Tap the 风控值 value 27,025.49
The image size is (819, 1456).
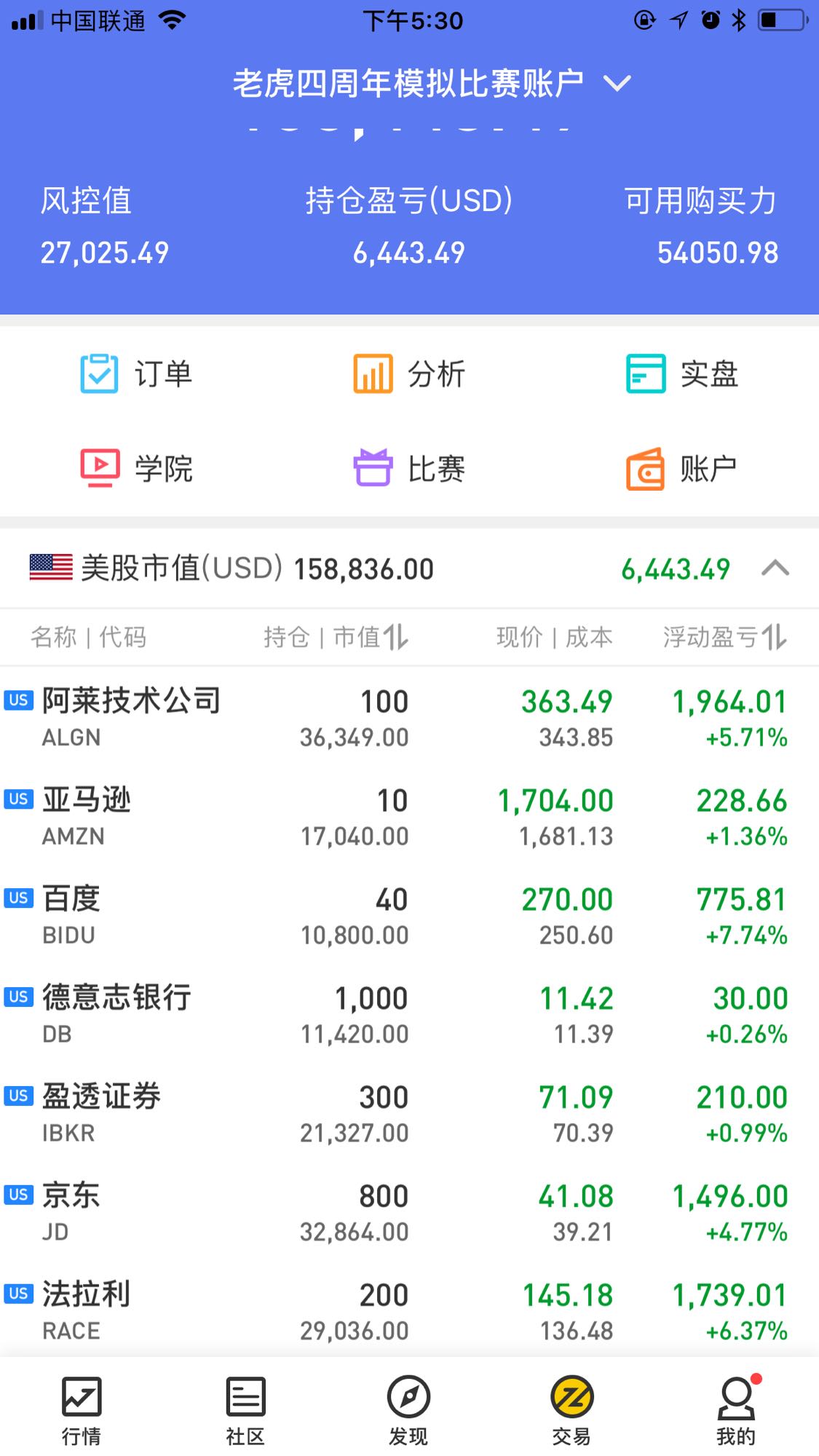coord(105,253)
